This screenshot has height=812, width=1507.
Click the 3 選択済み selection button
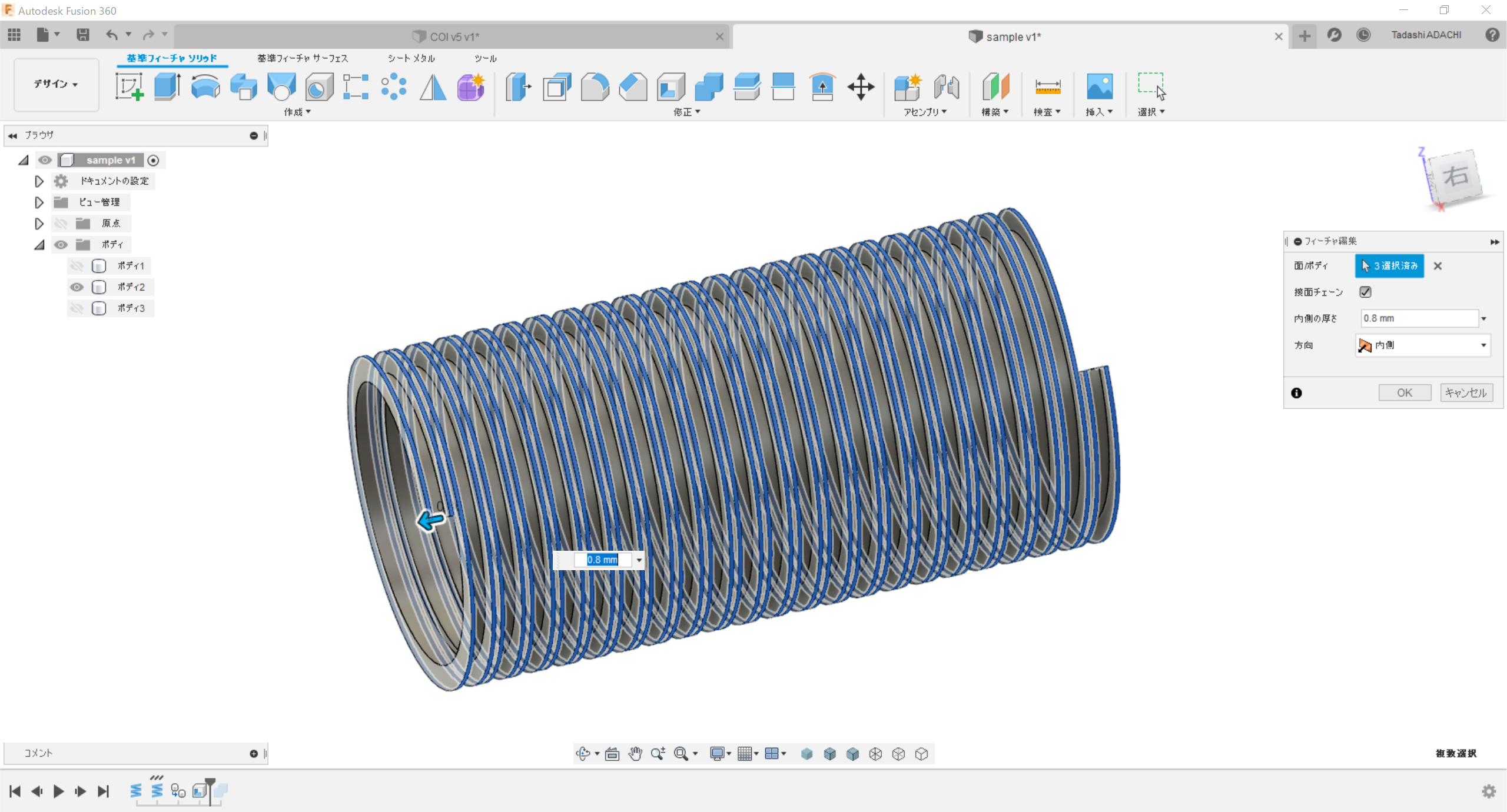coord(1389,266)
